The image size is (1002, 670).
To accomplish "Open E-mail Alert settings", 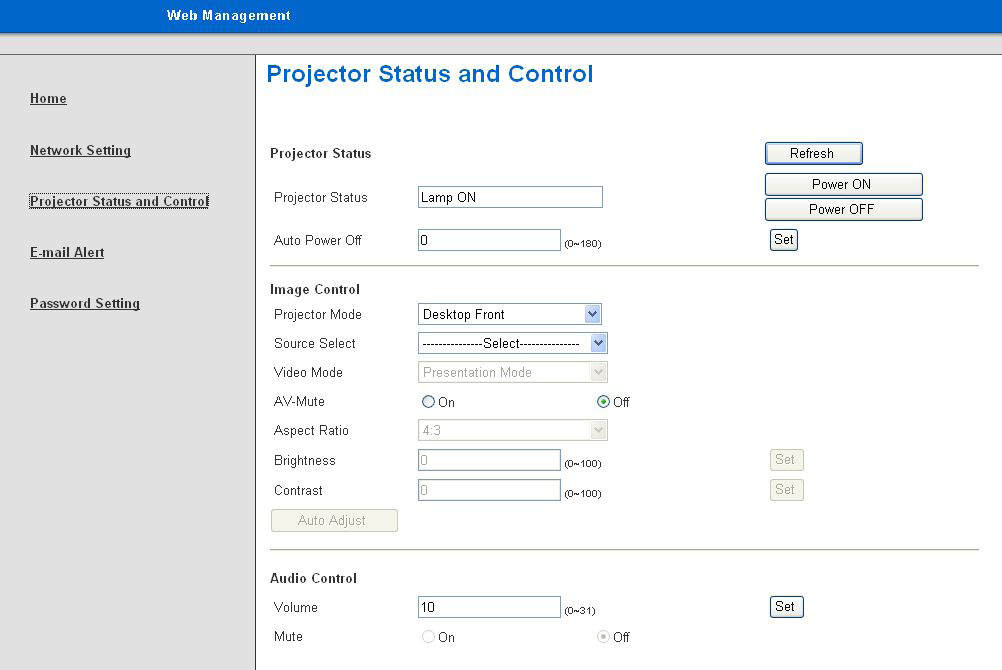I will pyautogui.click(x=67, y=253).
